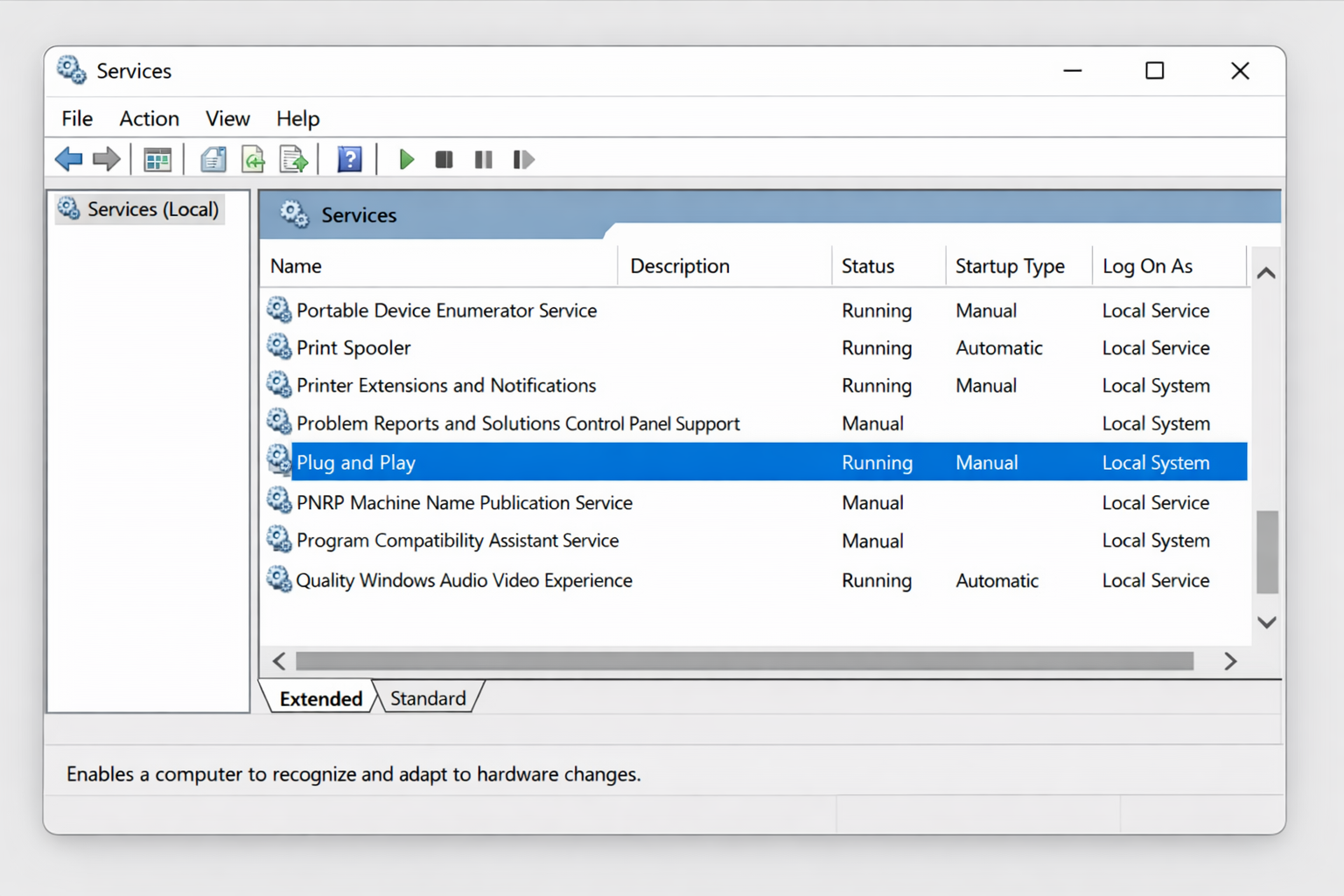Click the Forward navigation arrow

coord(105,158)
